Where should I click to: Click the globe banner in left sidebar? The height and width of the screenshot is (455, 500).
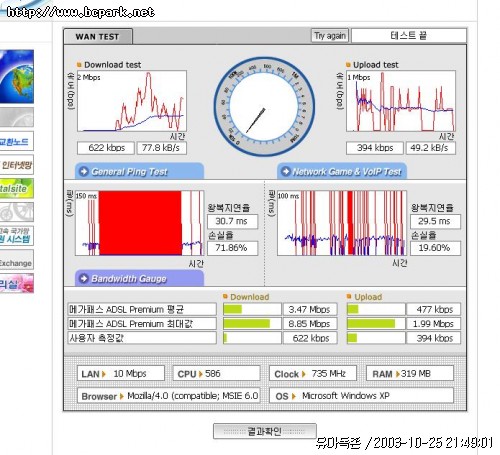[x=17, y=76]
